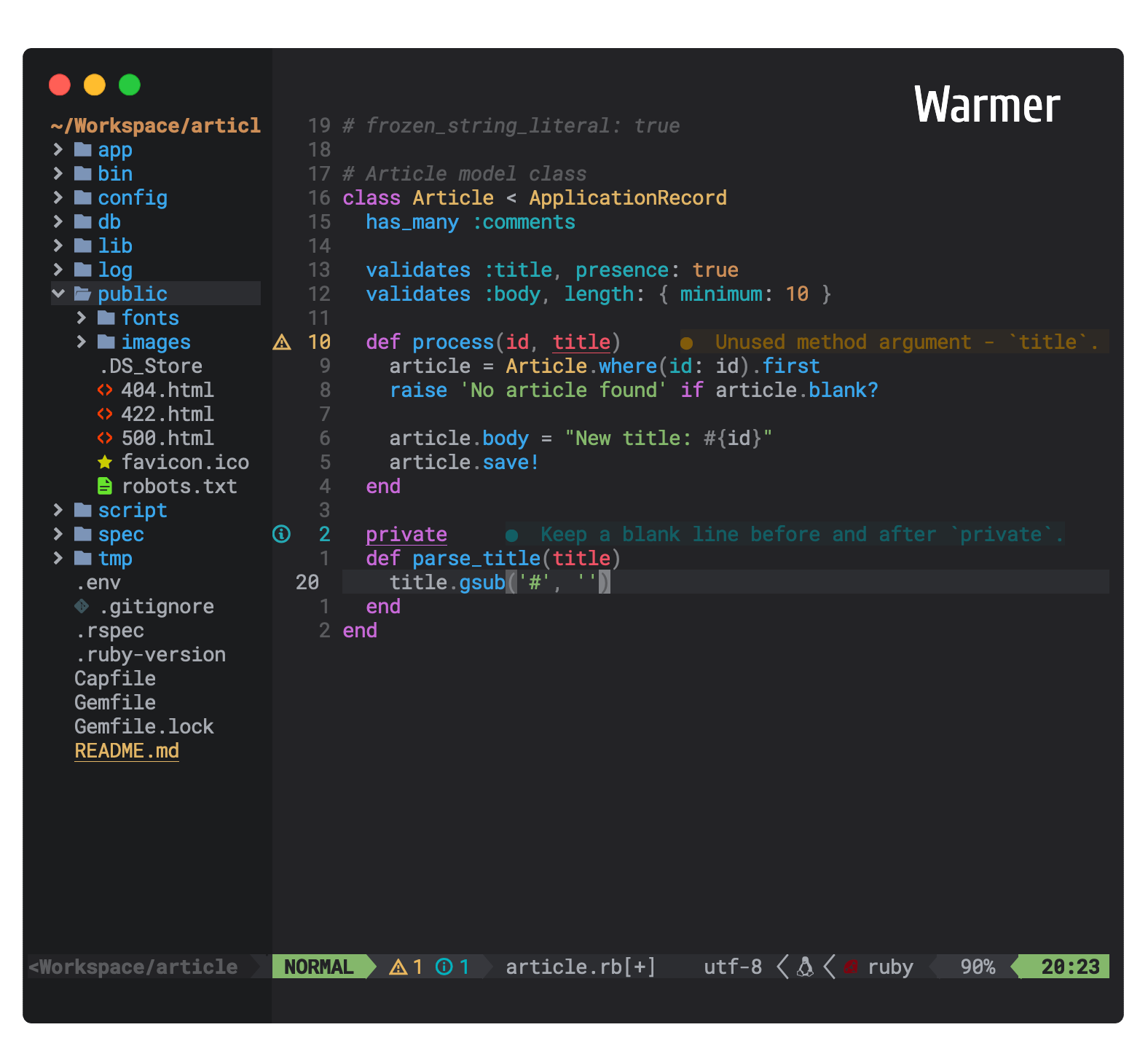
Task: Click the warning count icon in status bar
Action: coord(398,967)
